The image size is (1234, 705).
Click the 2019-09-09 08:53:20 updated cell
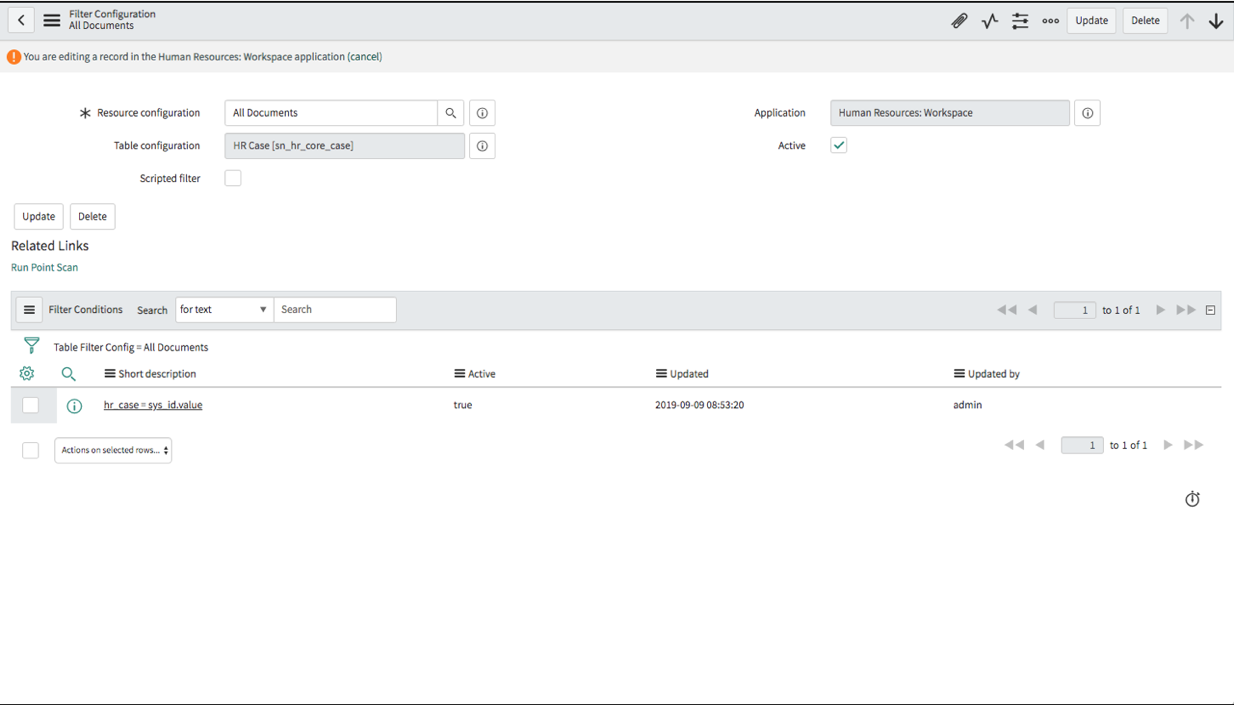coord(699,405)
